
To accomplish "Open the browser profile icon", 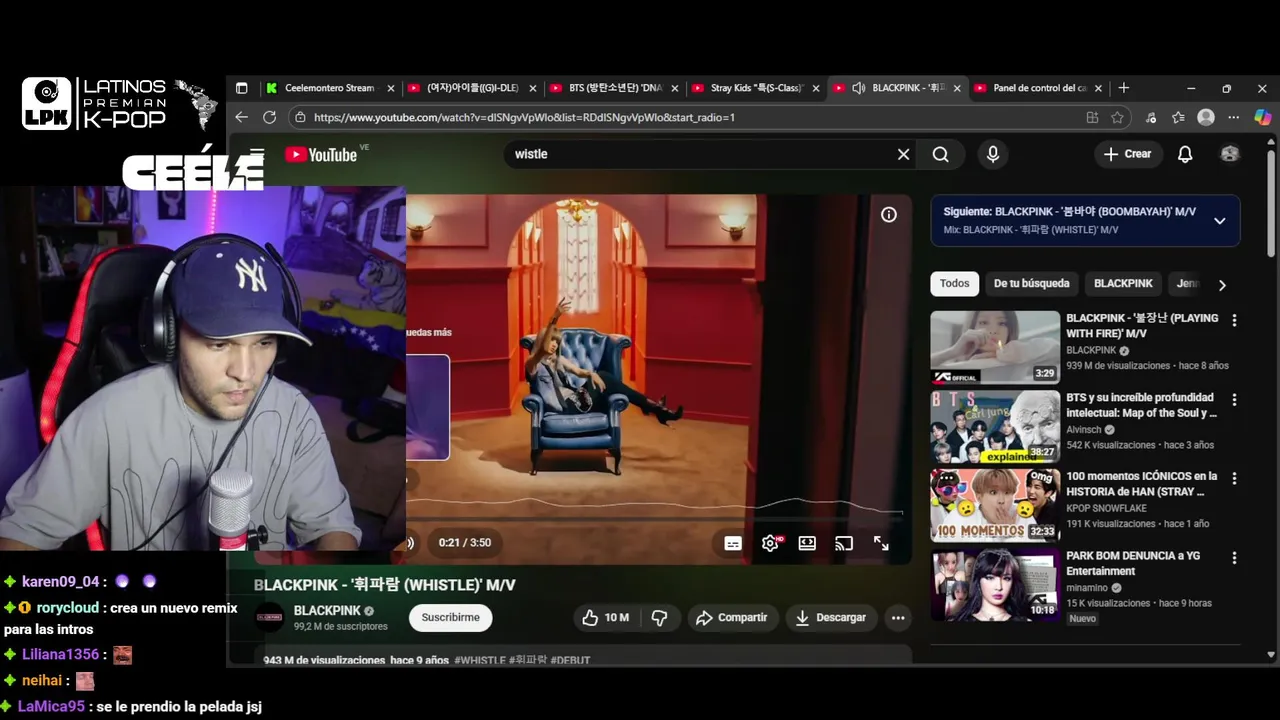I will pyautogui.click(x=1206, y=117).
